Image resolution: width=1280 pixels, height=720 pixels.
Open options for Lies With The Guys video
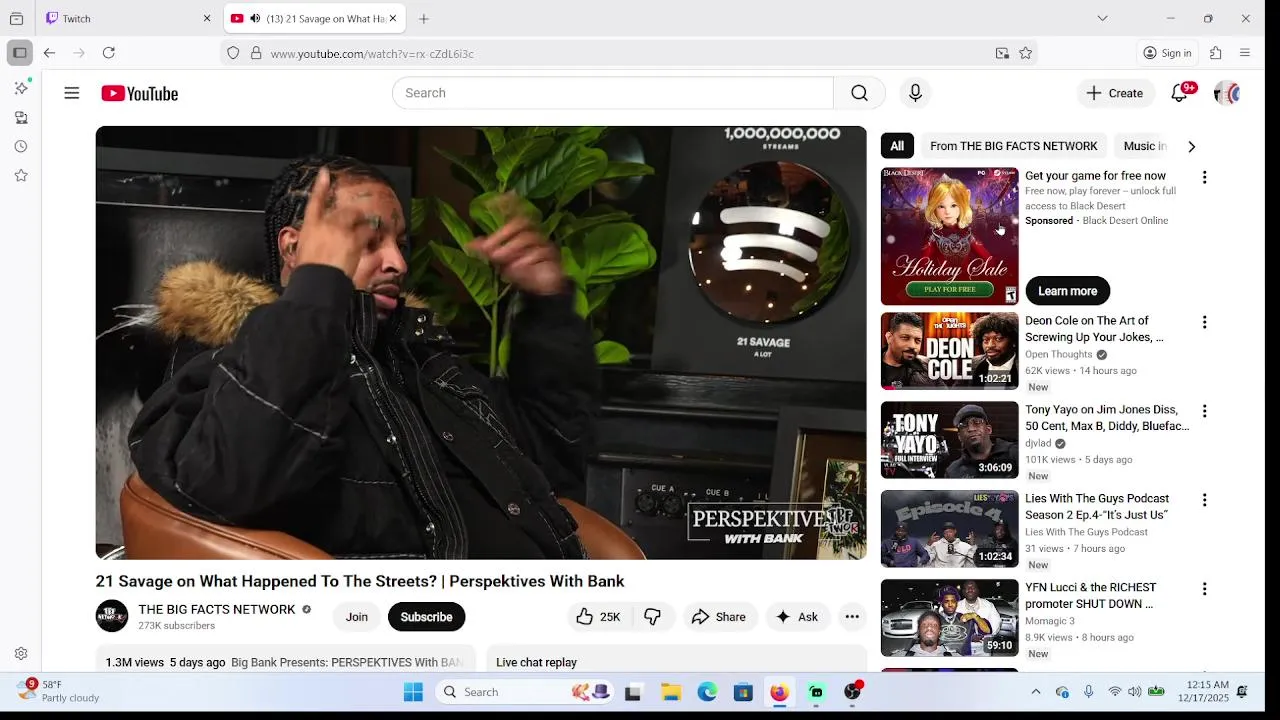(x=1204, y=500)
